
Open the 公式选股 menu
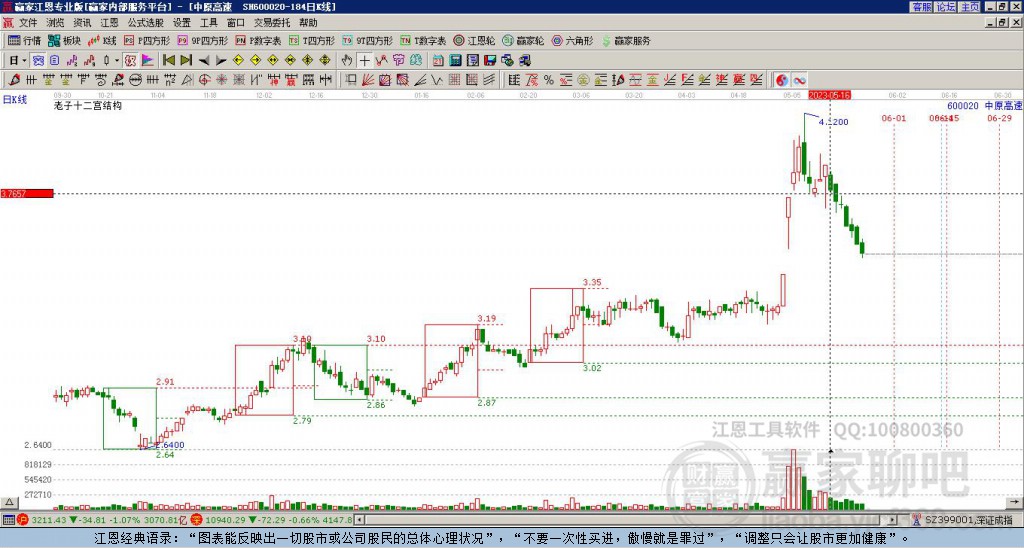click(146, 23)
